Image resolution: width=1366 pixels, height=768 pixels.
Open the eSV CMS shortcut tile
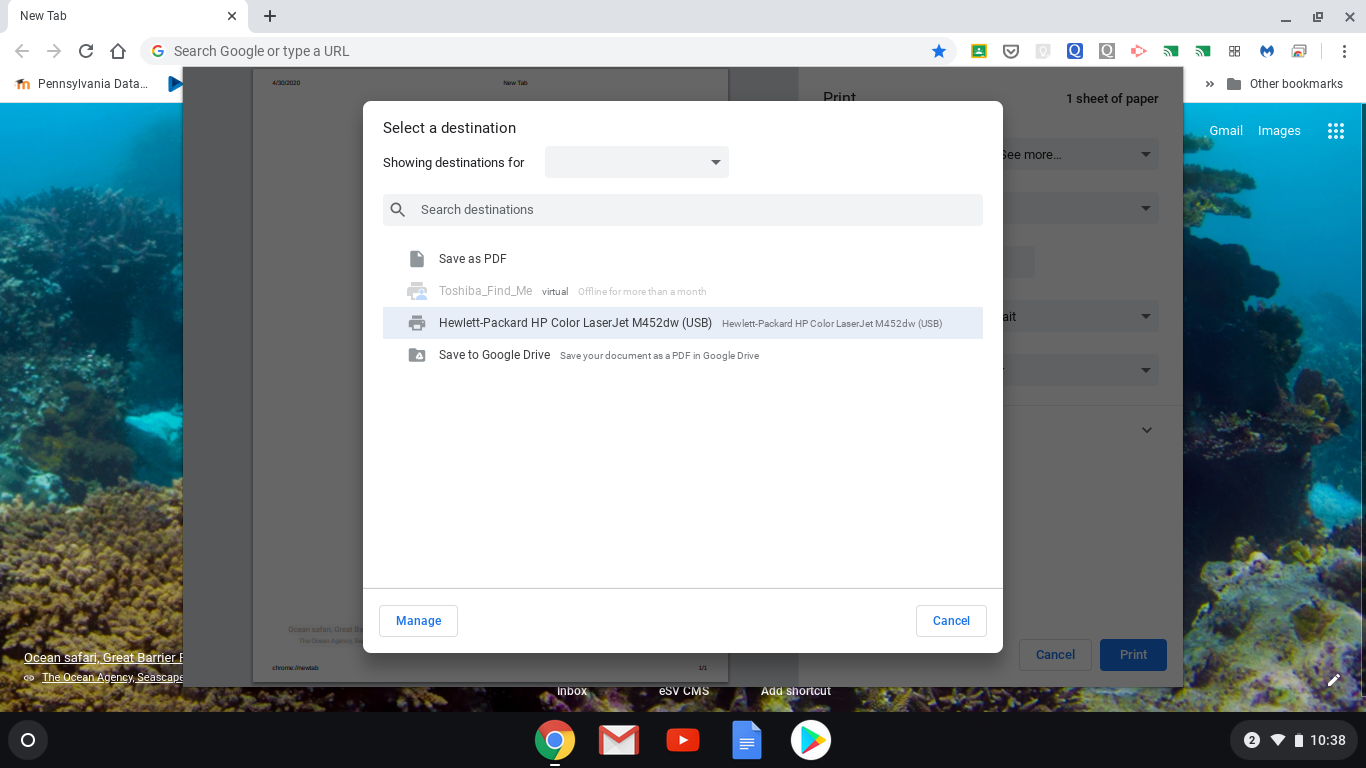684,691
